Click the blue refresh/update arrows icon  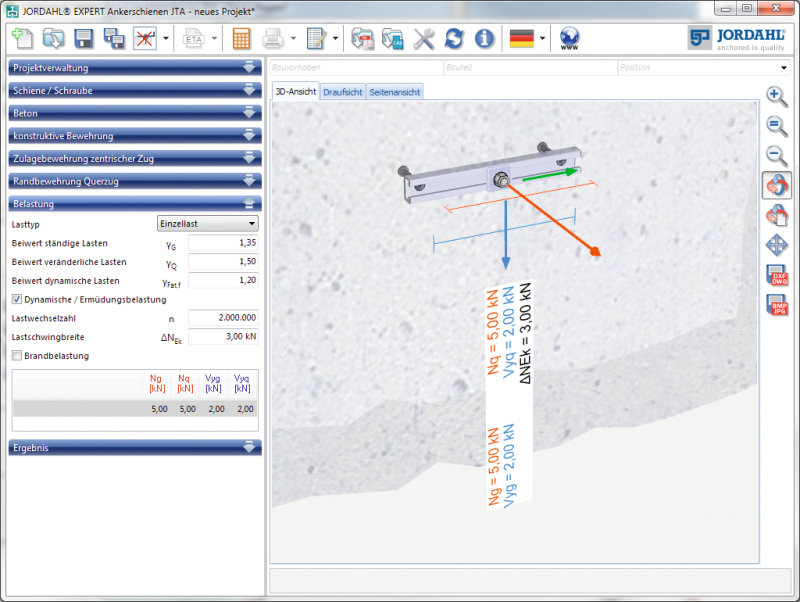[454, 38]
